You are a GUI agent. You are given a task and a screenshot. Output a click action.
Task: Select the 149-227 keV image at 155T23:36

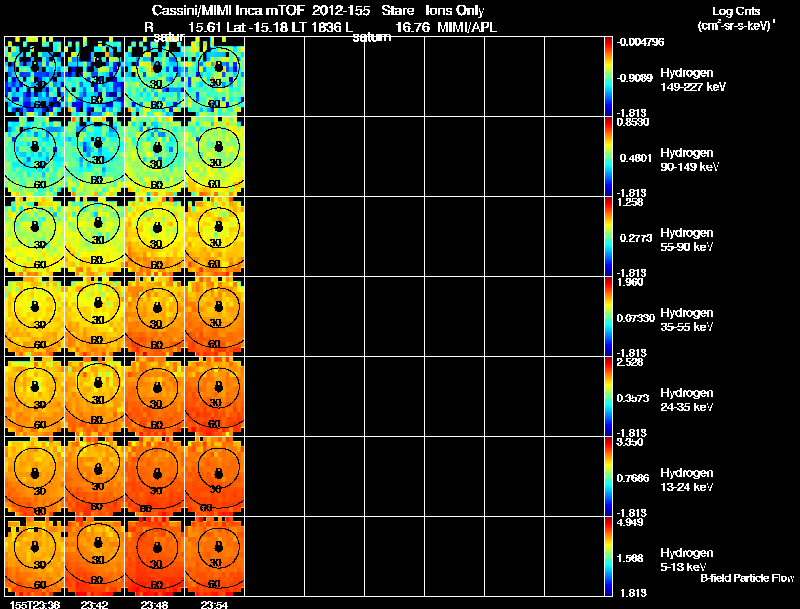[35, 76]
